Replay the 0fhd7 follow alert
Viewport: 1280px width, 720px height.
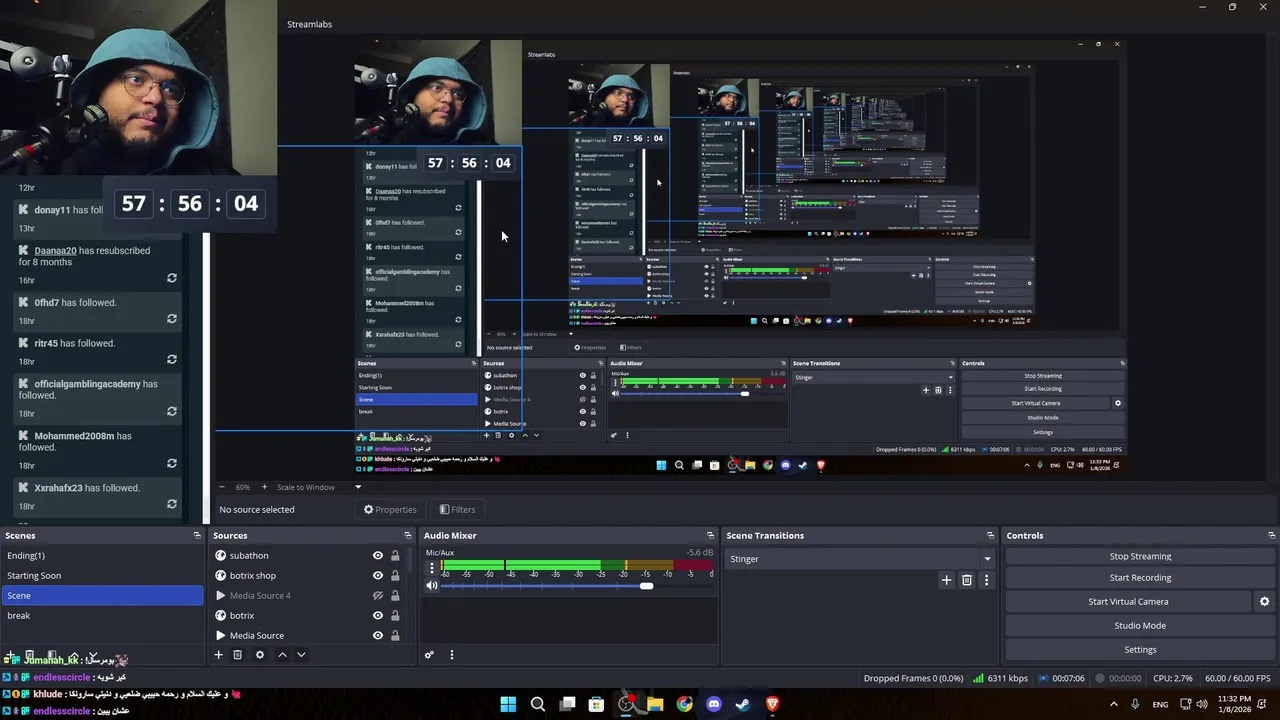(x=172, y=319)
